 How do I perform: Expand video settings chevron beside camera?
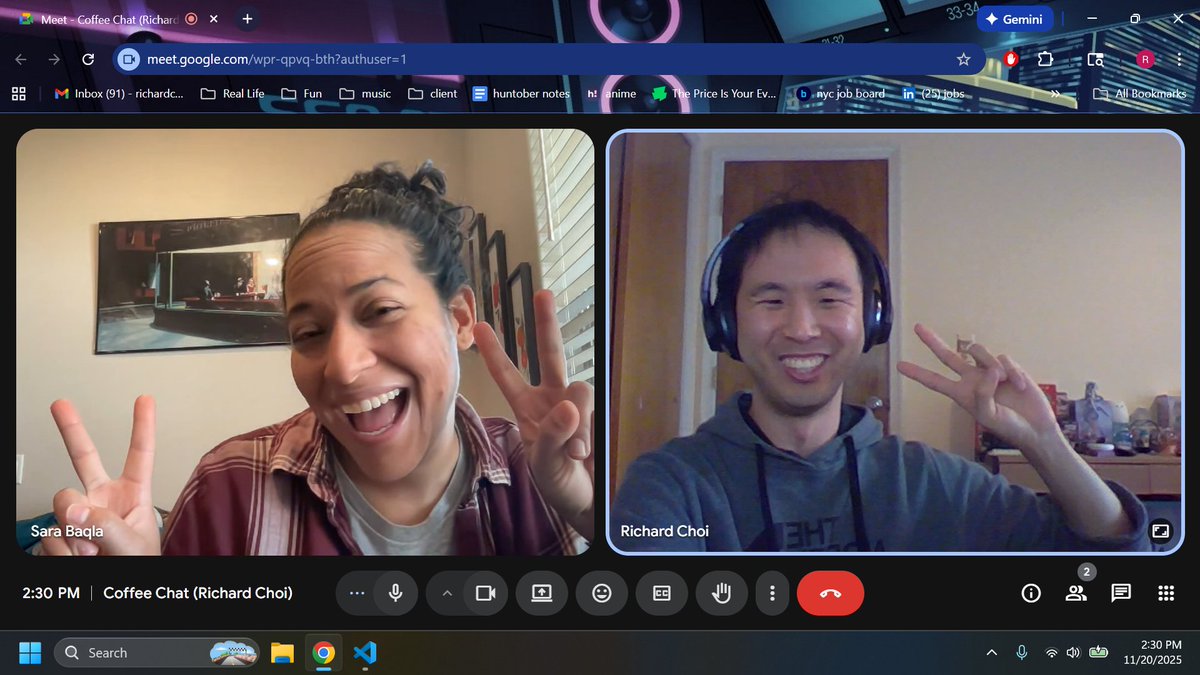point(447,593)
